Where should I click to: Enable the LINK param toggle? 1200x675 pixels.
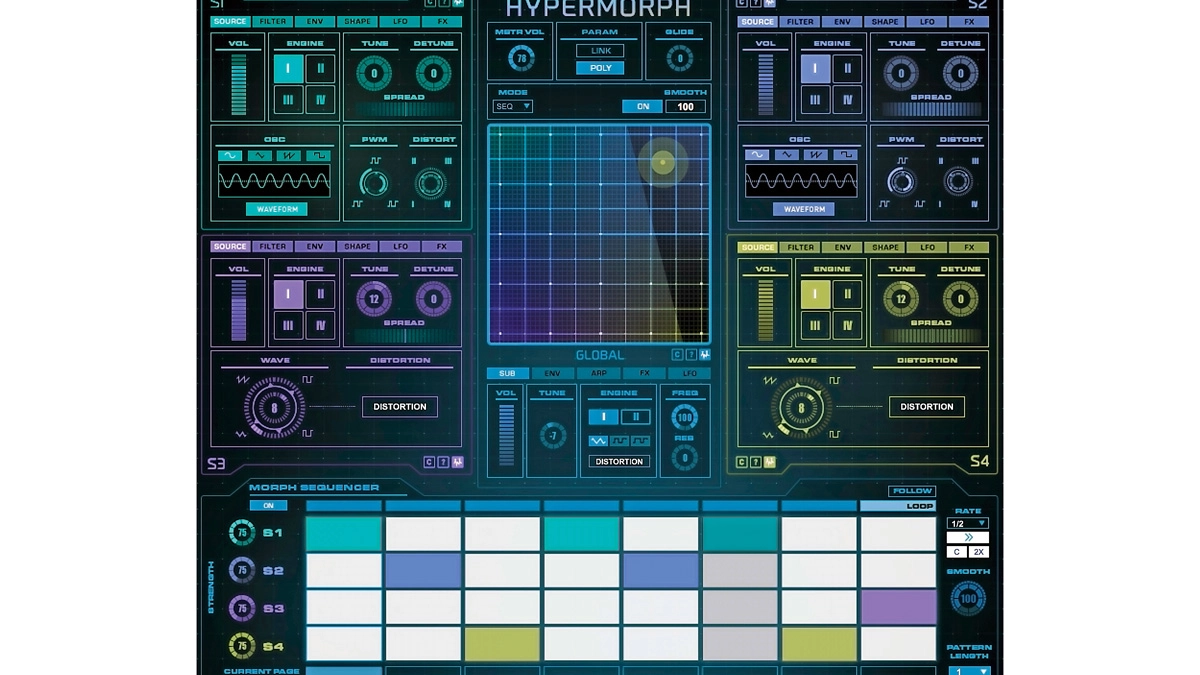601,51
